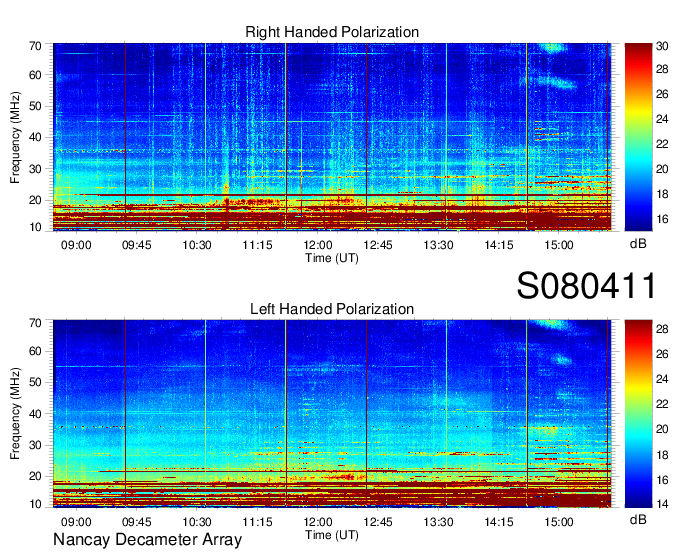This screenshot has width=680, height=552.
Task: Click 11:15 tick on Right Handed time axis
Action: point(257,245)
